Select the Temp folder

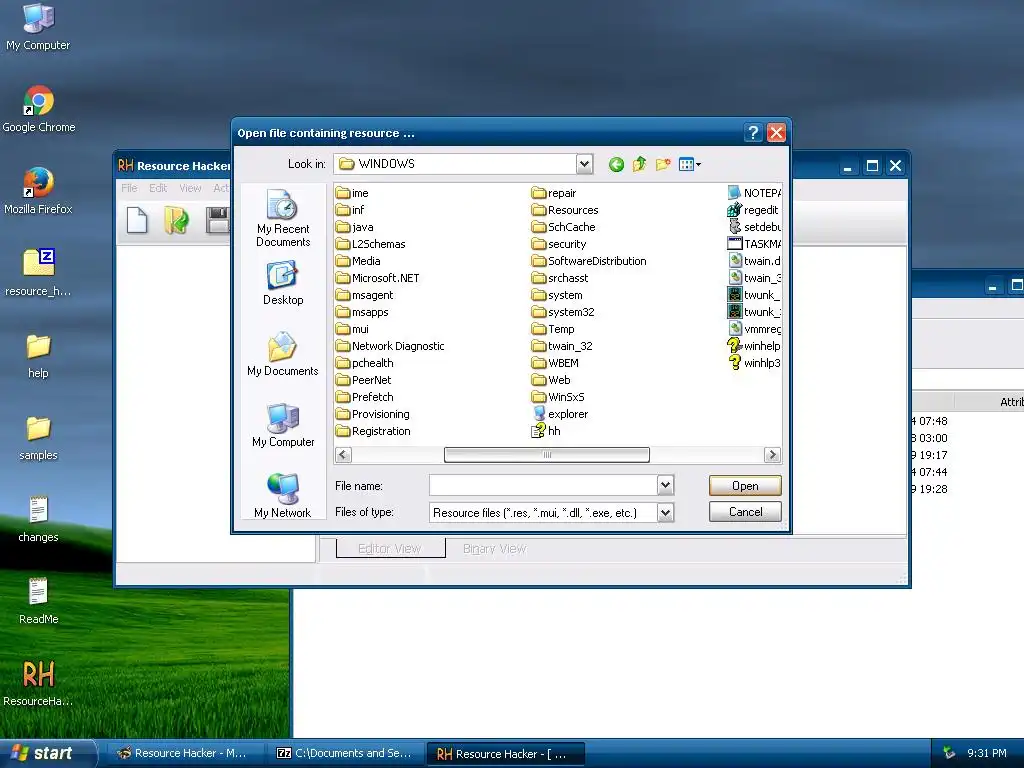click(x=553, y=329)
